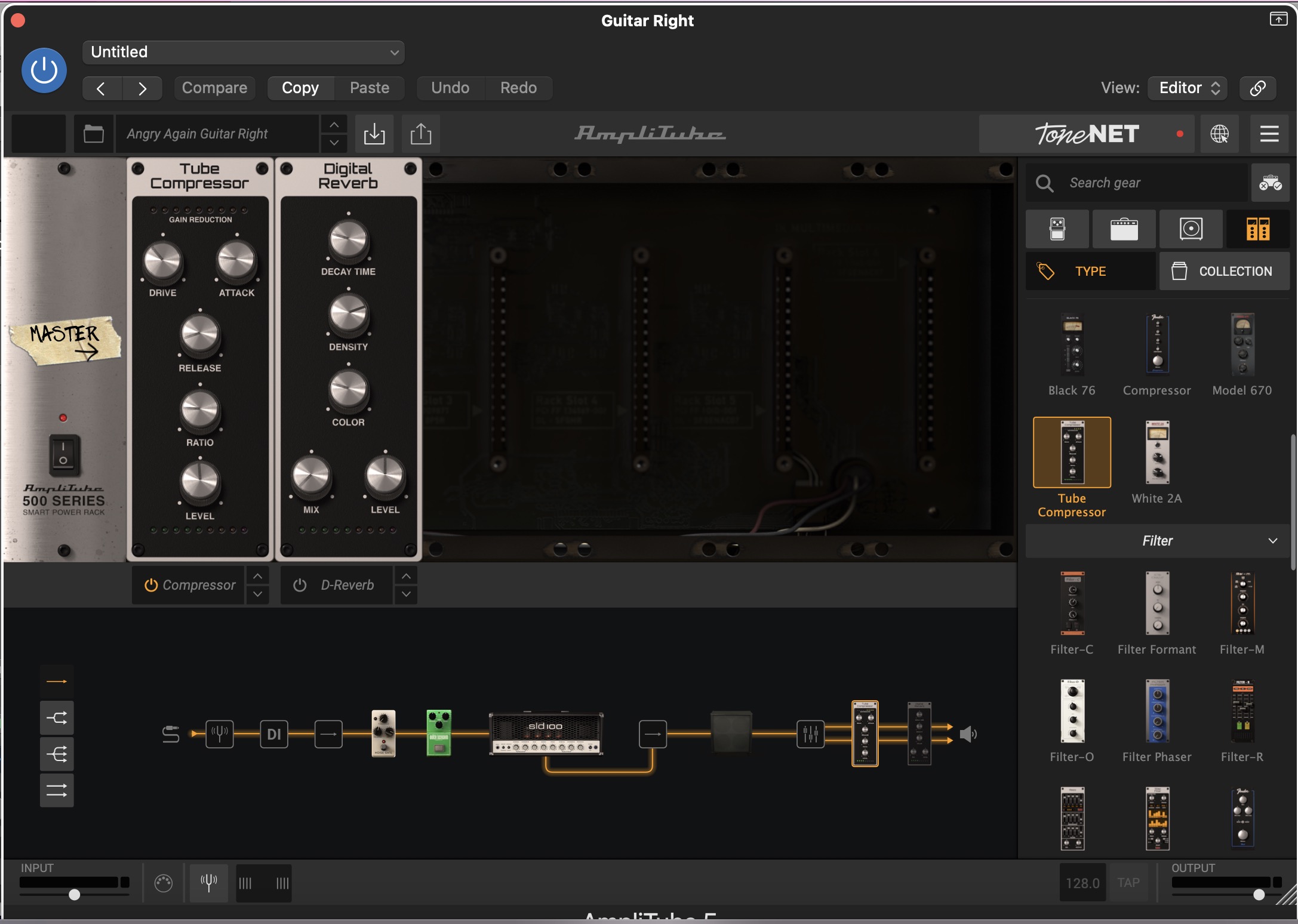Click the custom shop cart icon
Viewport: 1298px width, 924px height.
click(1270, 183)
